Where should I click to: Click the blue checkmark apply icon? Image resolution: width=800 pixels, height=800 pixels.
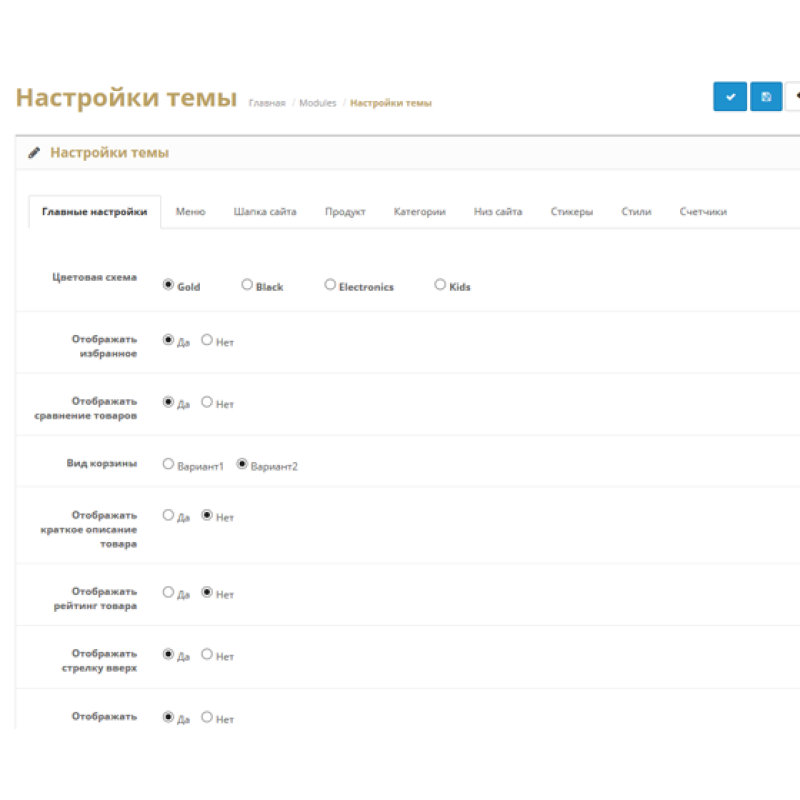pos(729,96)
